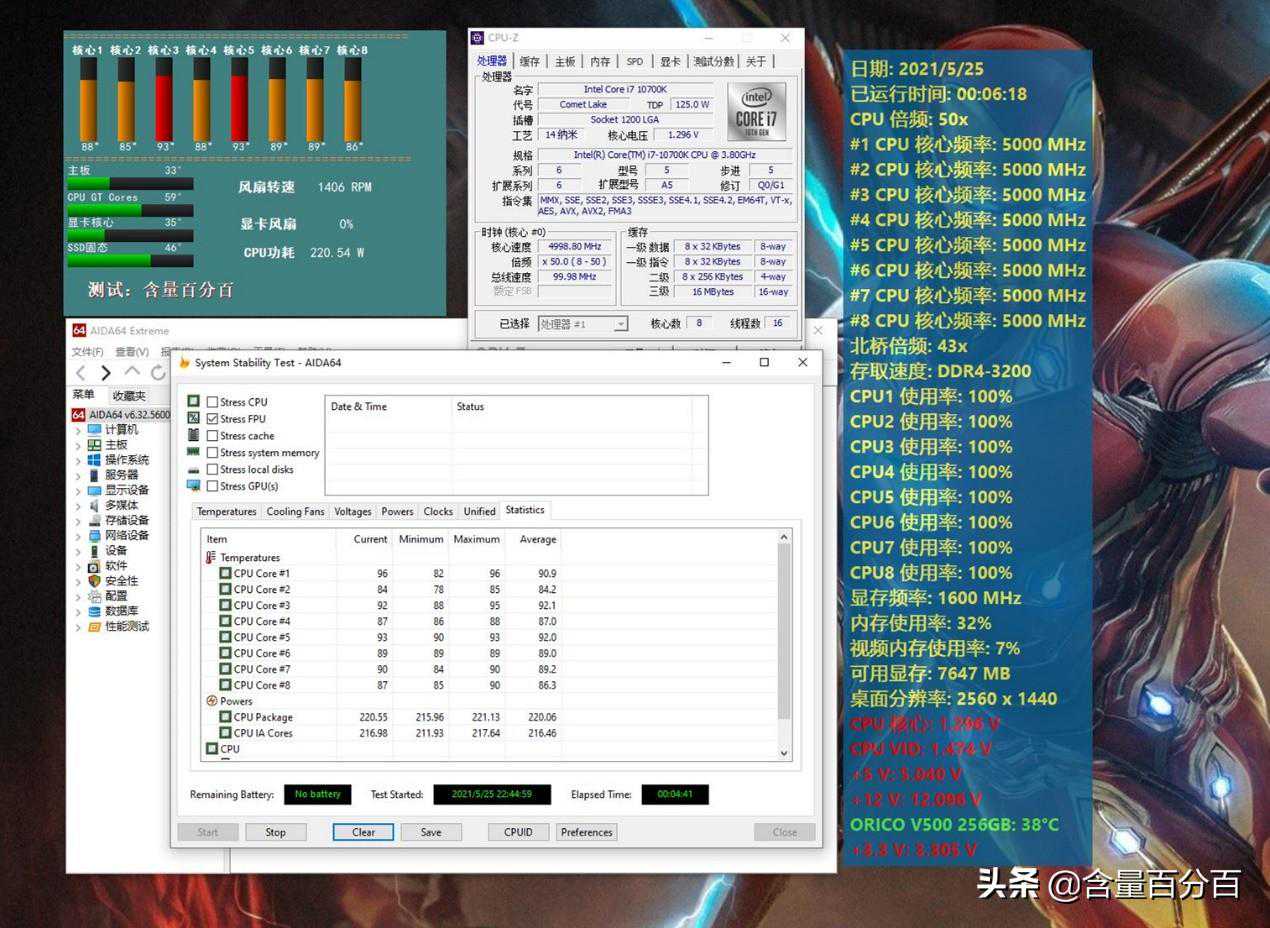Switch to the Temperatures tab
This screenshot has height=928, width=1270.
click(226, 511)
